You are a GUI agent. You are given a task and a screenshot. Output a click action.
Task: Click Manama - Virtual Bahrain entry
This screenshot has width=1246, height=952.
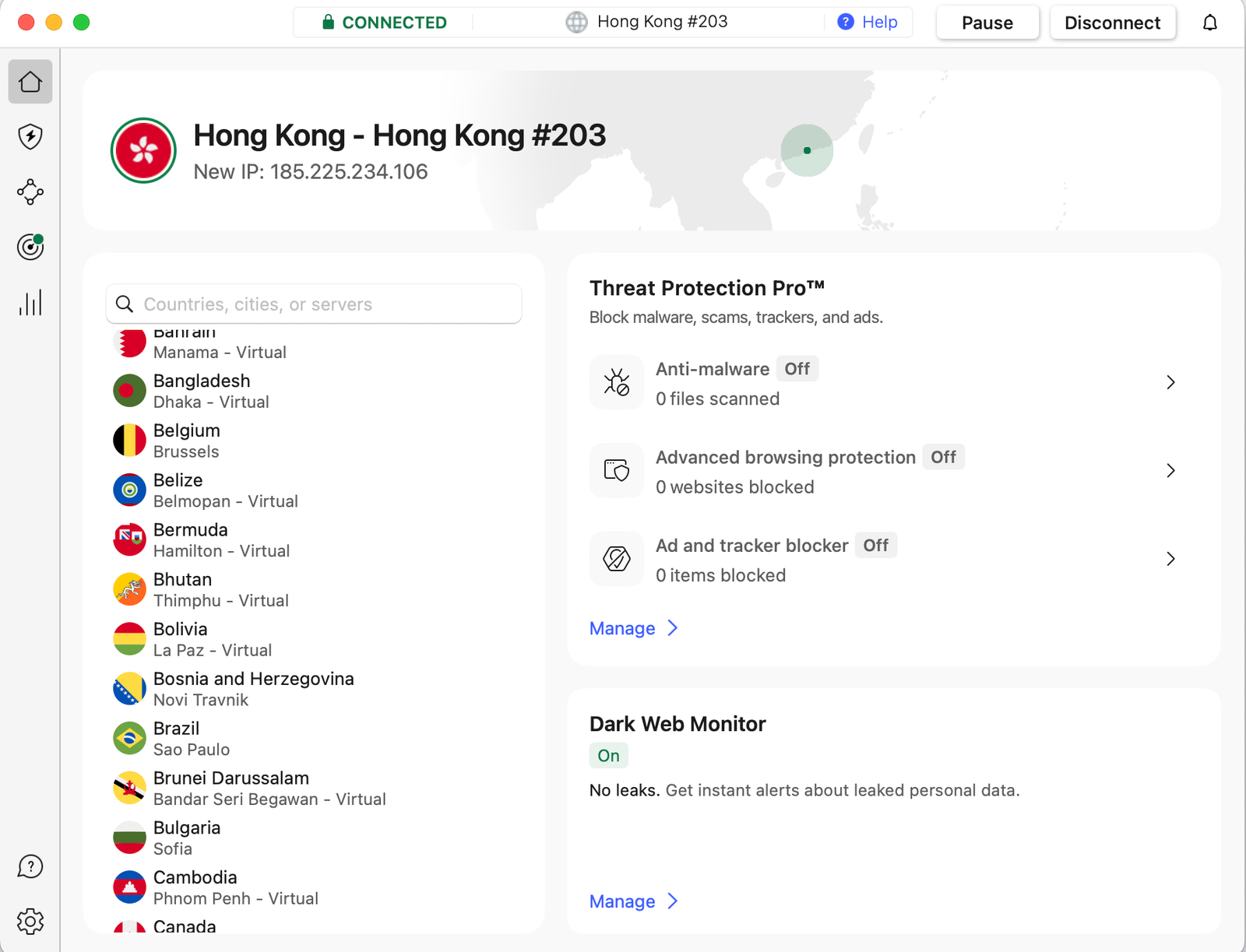pos(220,352)
